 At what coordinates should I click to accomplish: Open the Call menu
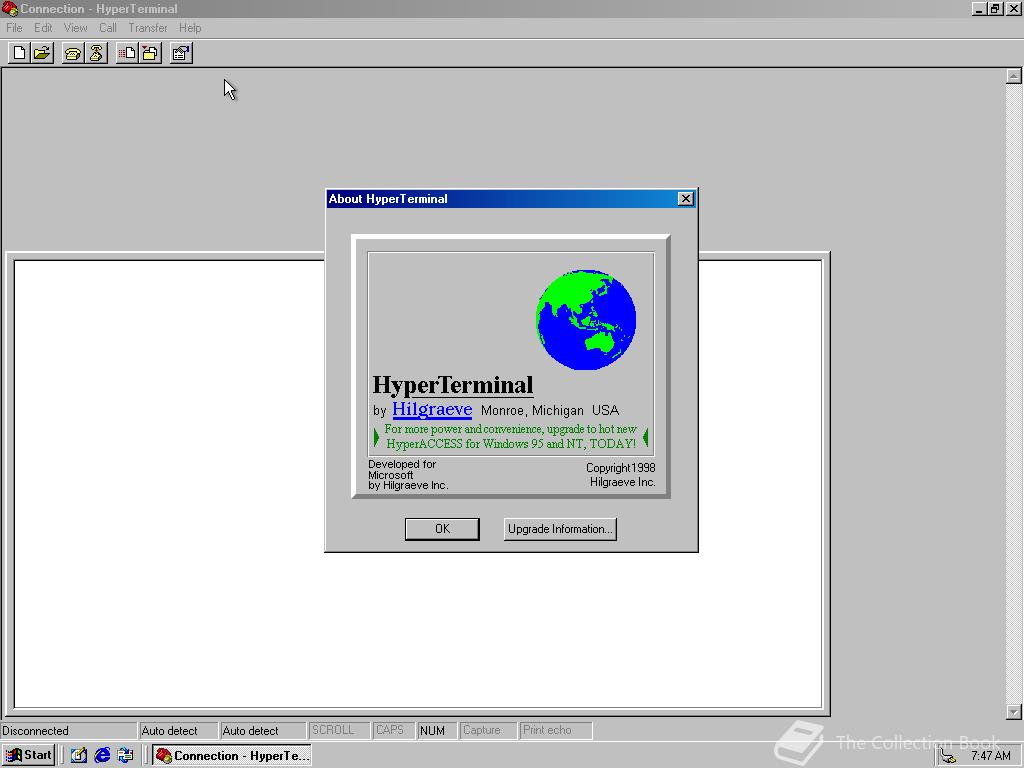(107, 28)
